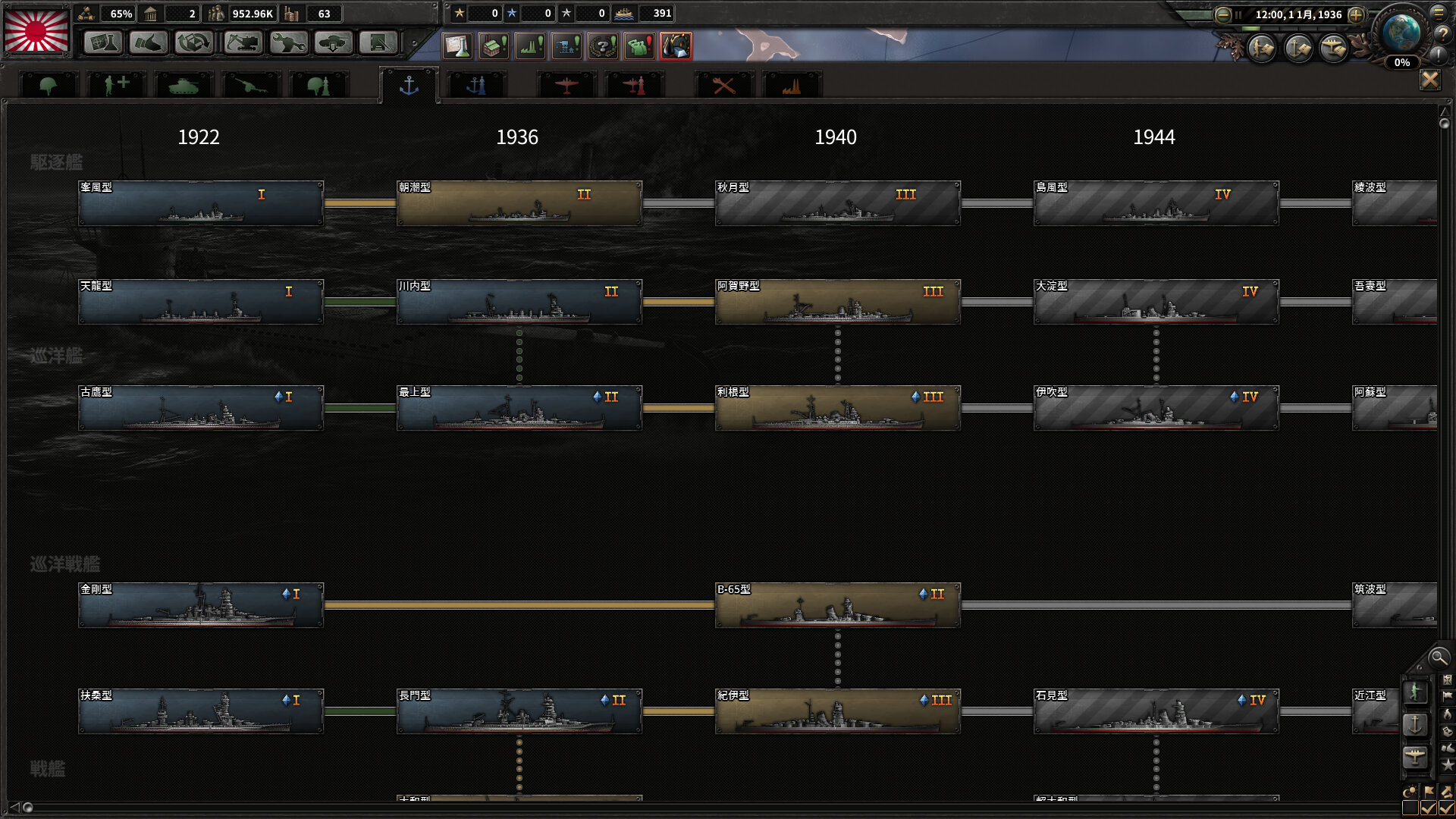
Task: Open the army battle plans overview icon
Action: pyautogui.click(x=1262, y=49)
